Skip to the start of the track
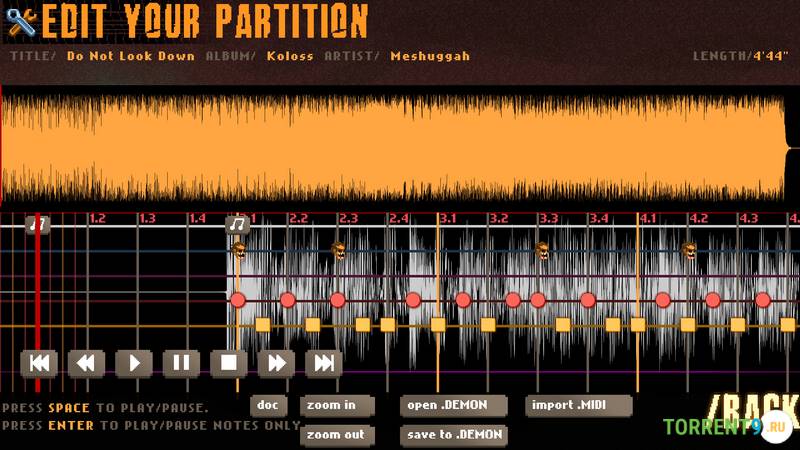800x450 pixels. pos(39,363)
